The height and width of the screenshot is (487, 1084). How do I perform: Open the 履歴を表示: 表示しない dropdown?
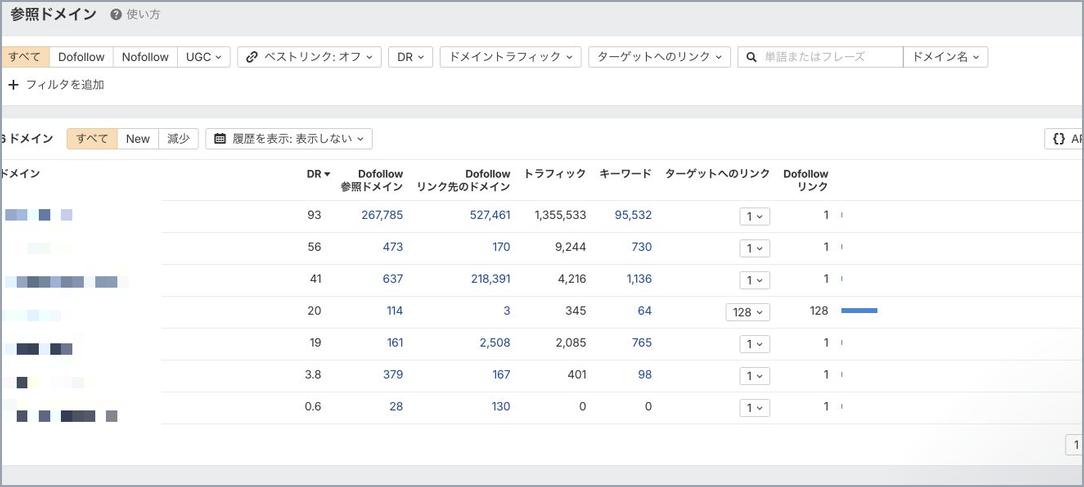click(x=289, y=138)
